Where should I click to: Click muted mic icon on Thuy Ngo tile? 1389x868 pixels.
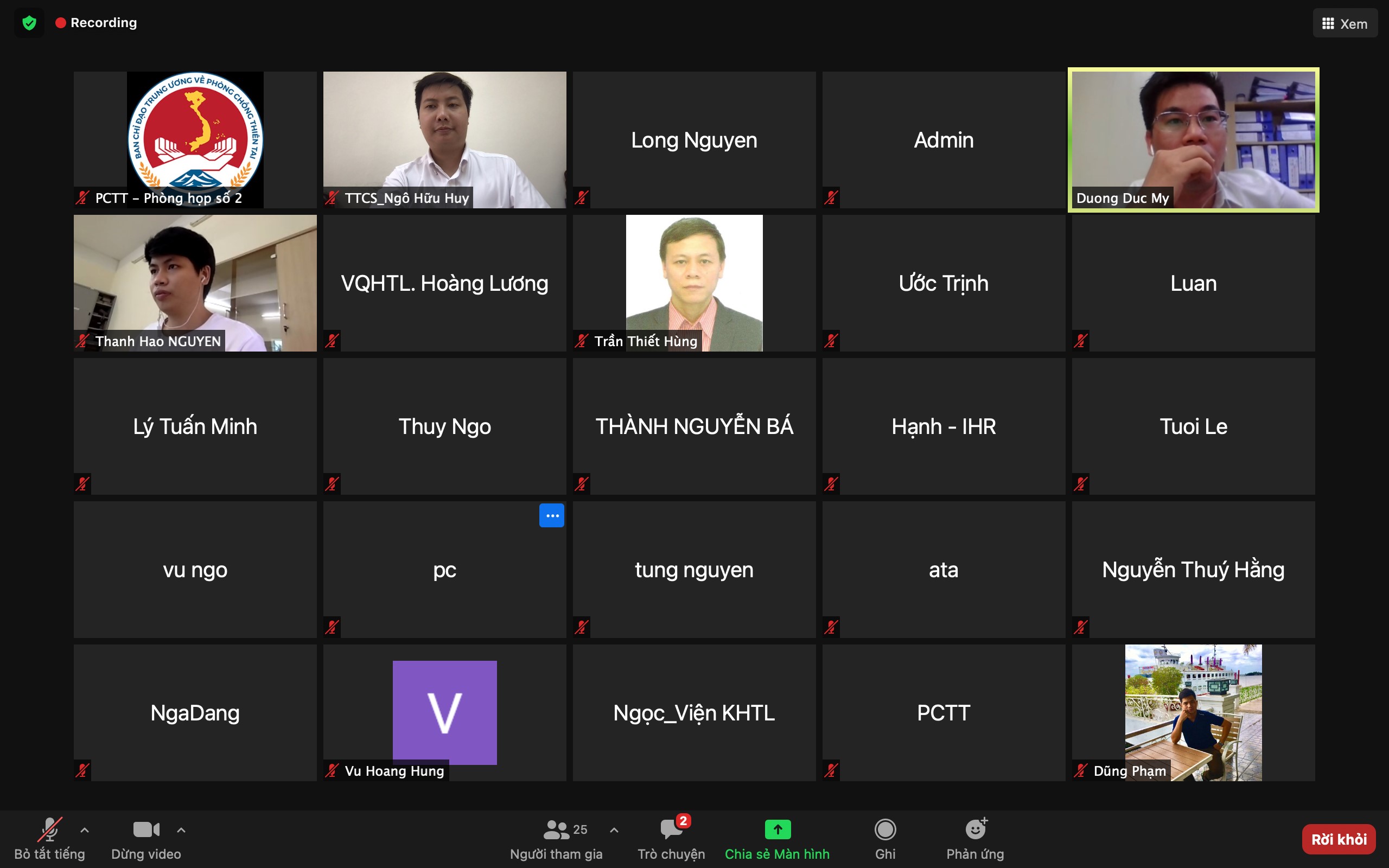point(332,484)
